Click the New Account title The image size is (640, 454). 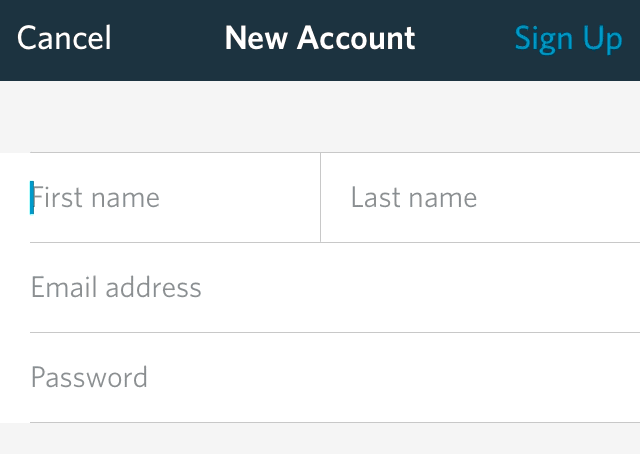320,39
